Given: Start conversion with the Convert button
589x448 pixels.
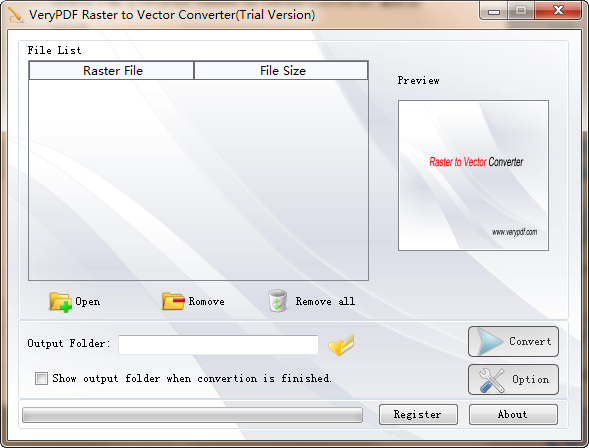Looking at the screenshot, I should pyautogui.click(x=513, y=341).
